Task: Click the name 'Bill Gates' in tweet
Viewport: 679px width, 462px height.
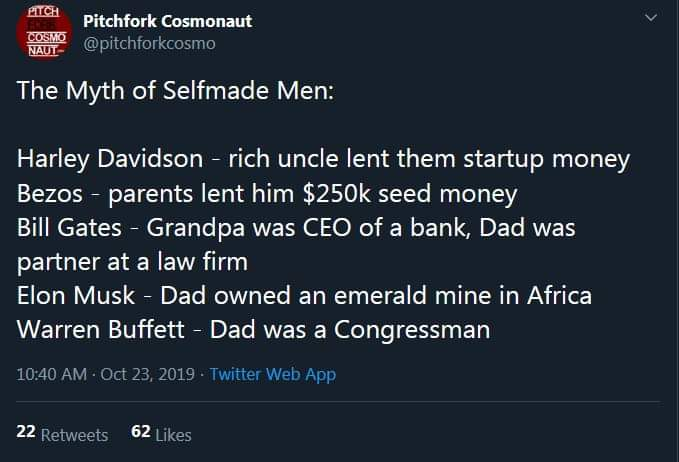Action: coord(68,227)
